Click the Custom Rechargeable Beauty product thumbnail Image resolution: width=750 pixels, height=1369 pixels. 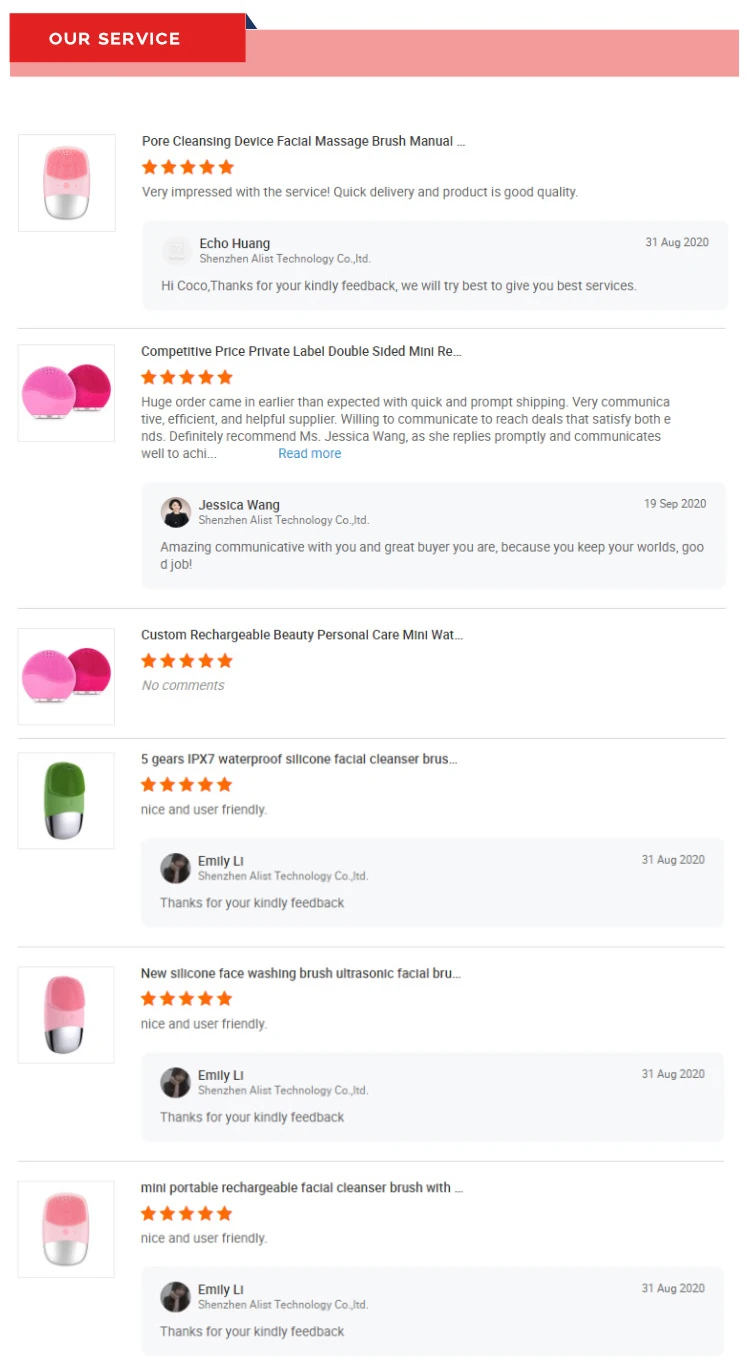67,677
